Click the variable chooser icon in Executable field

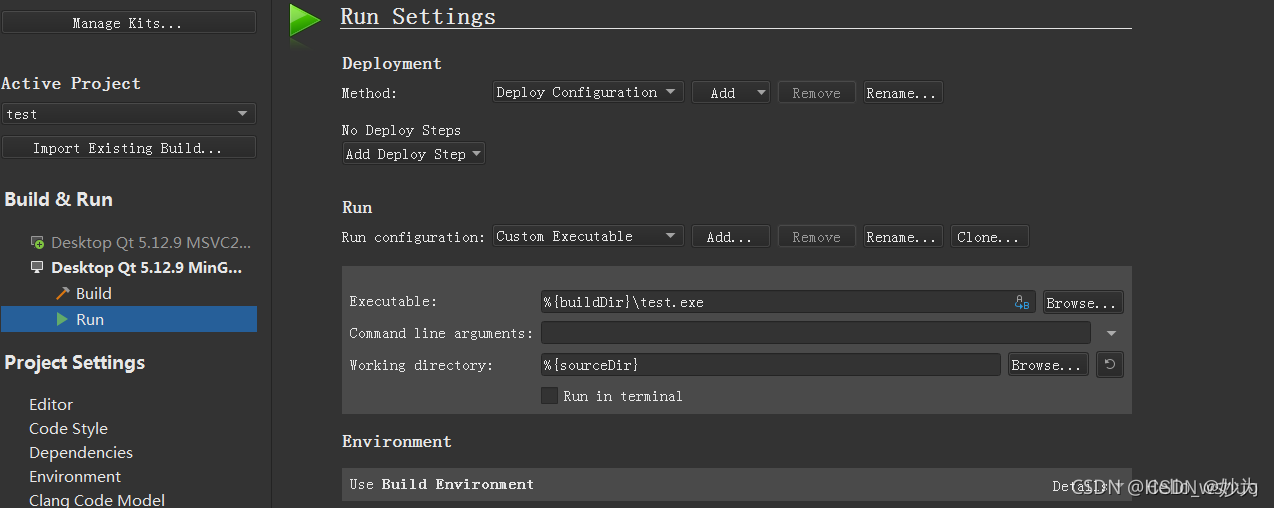tap(1022, 302)
